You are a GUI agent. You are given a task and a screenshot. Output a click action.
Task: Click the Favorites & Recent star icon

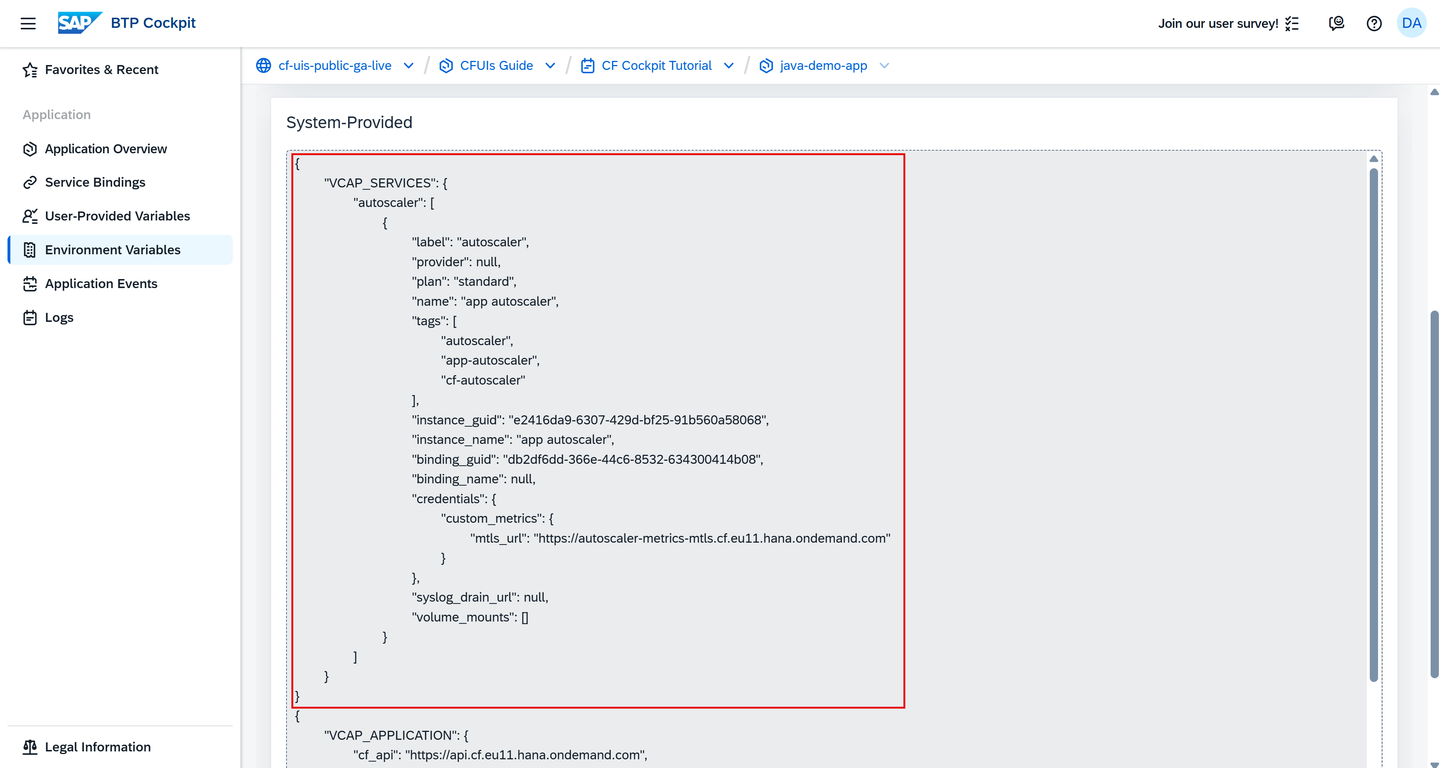(30, 70)
